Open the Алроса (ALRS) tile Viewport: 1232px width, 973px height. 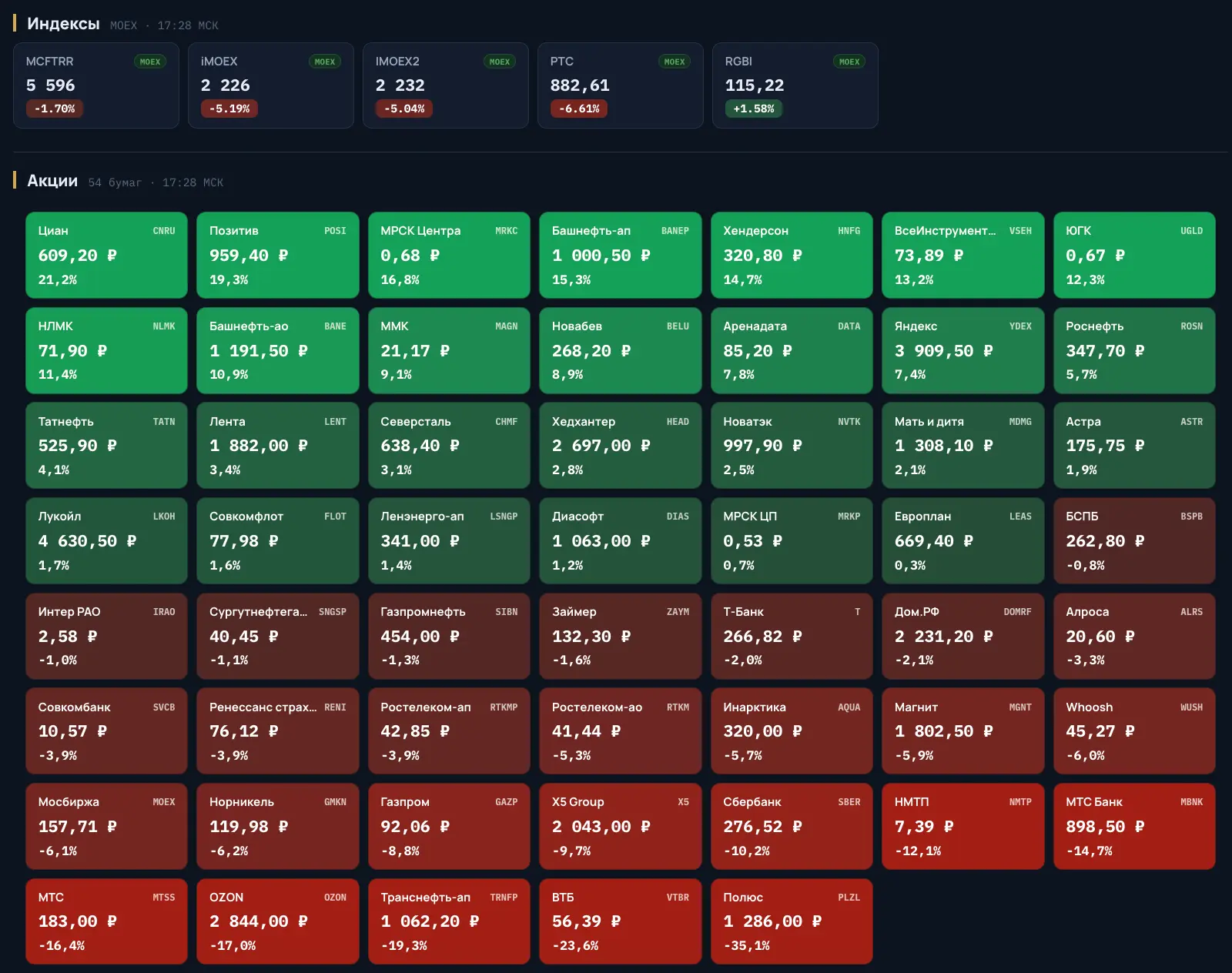tap(1134, 636)
